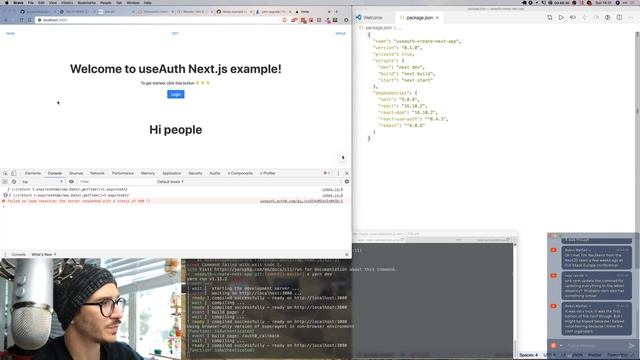Clear the console with the clear icon
640x360 pixels.
[x=14, y=182]
